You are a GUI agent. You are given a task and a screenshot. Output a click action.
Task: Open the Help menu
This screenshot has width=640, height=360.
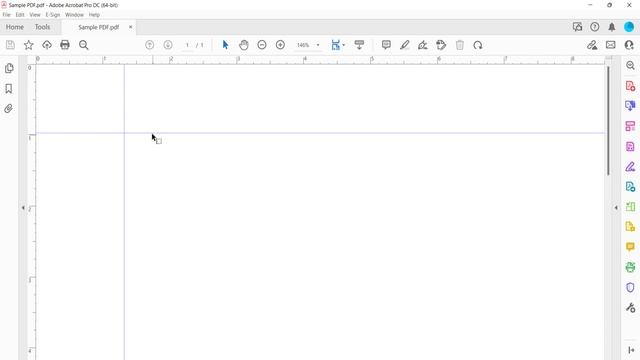click(94, 15)
